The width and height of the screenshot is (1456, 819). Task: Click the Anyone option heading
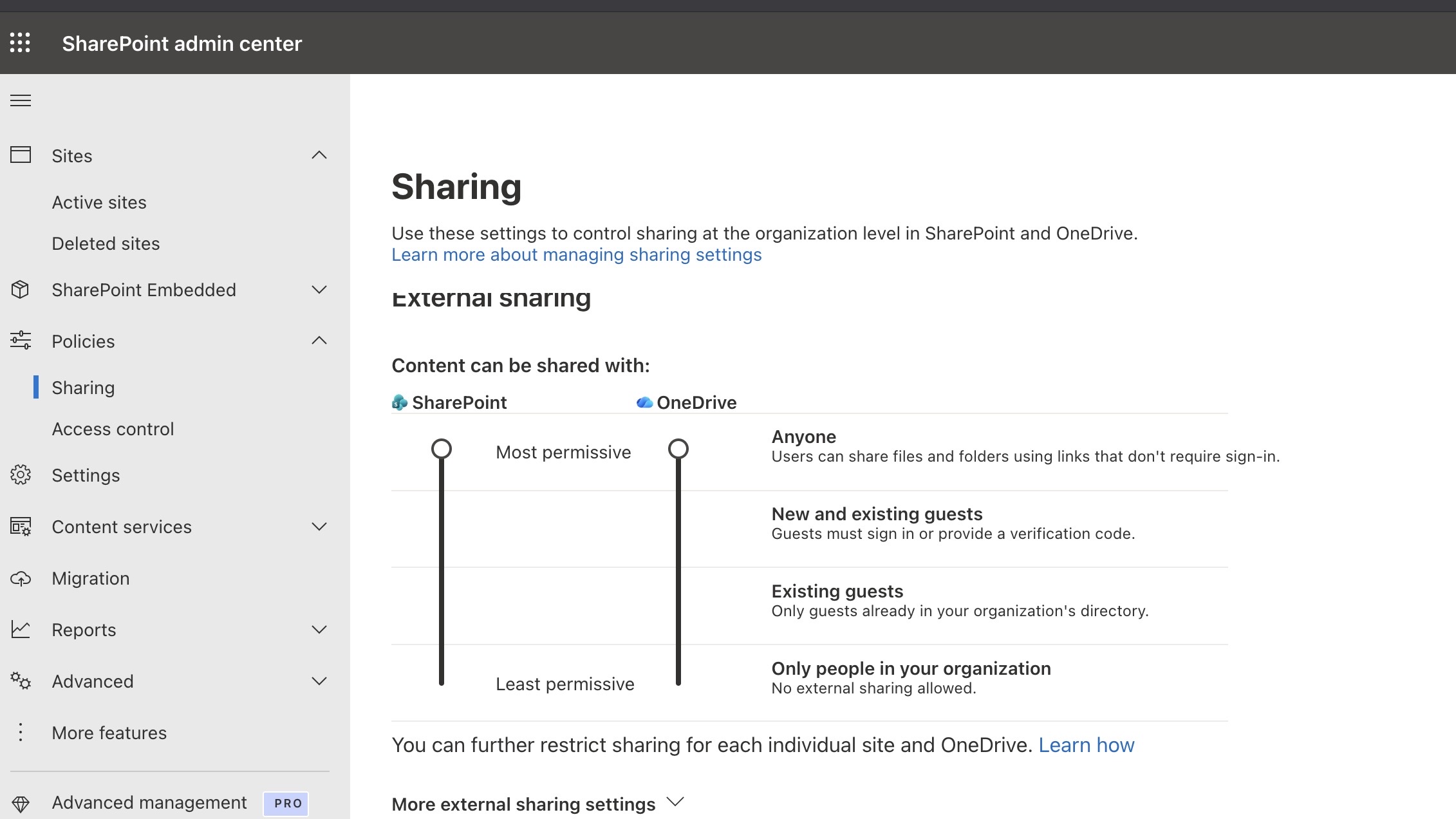coord(803,437)
